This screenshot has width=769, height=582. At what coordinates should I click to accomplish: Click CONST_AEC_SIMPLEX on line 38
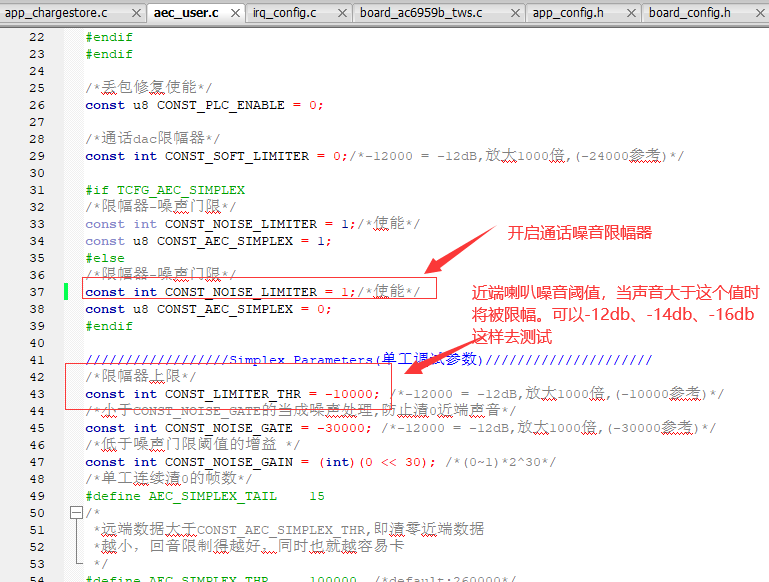(x=225, y=309)
